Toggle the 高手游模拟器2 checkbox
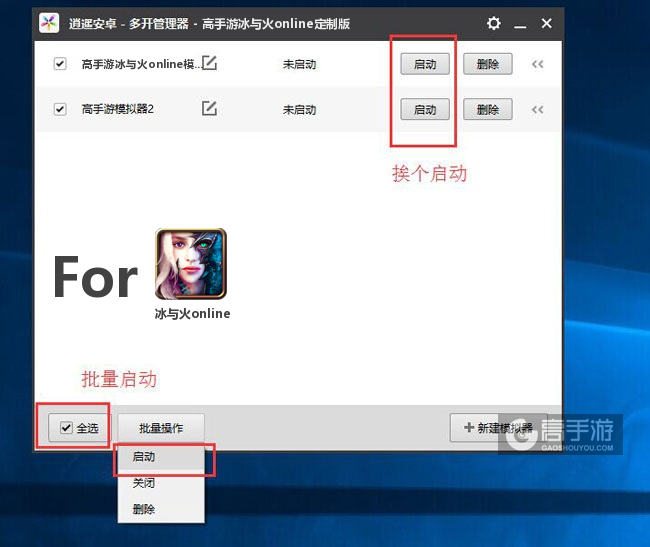Screen dimensions: 650x547 point(60,109)
